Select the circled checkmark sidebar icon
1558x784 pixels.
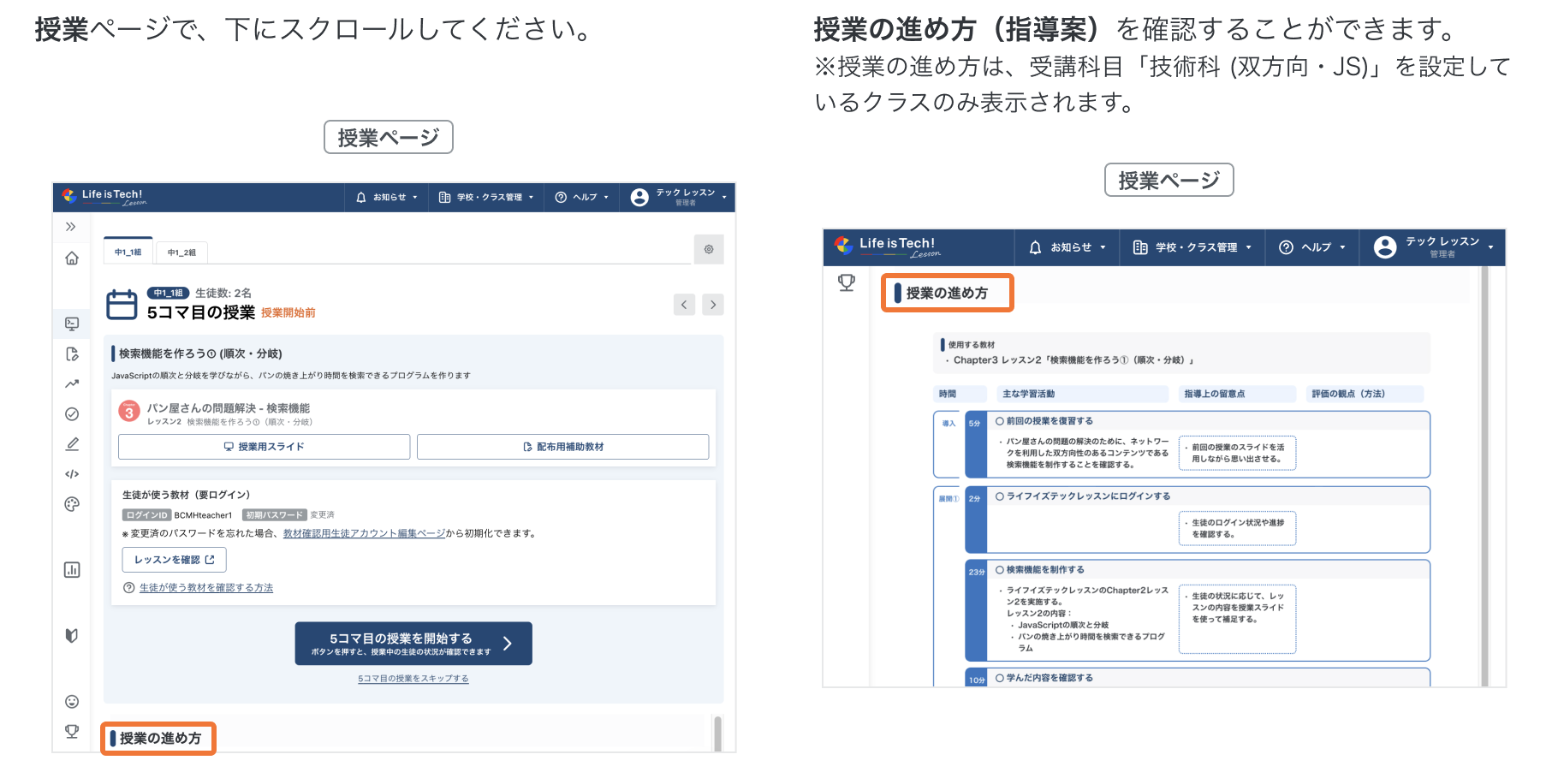click(72, 414)
